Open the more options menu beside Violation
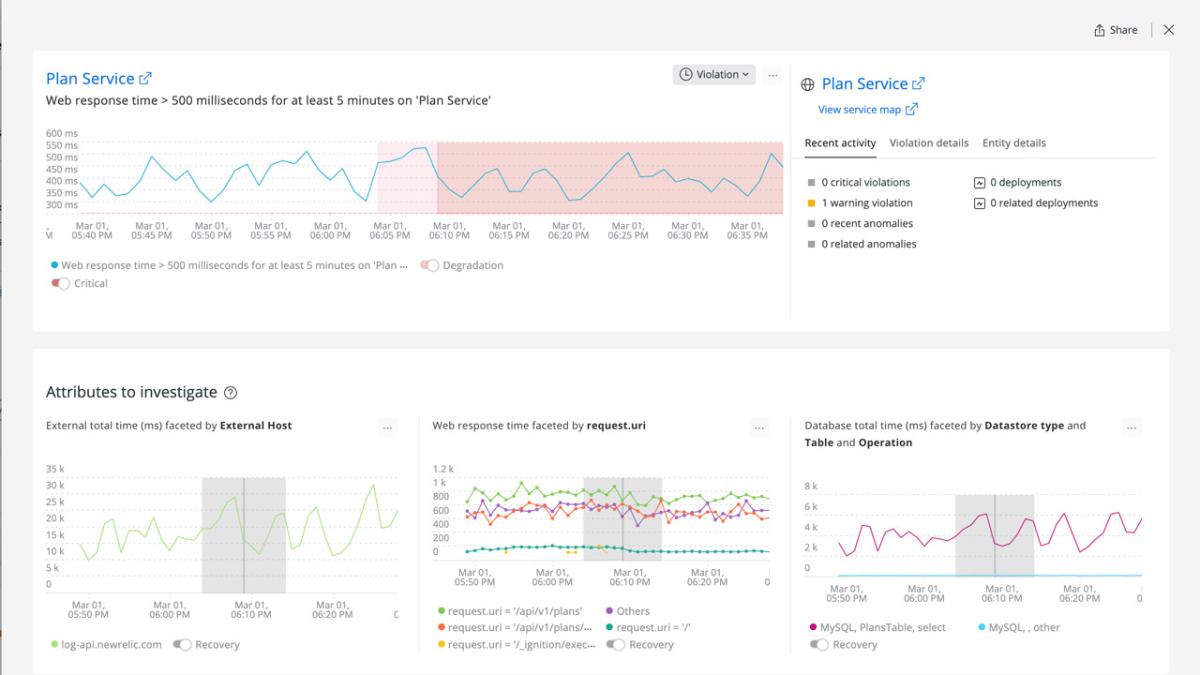Image resolution: width=1200 pixels, height=675 pixels. click(773, 75)
